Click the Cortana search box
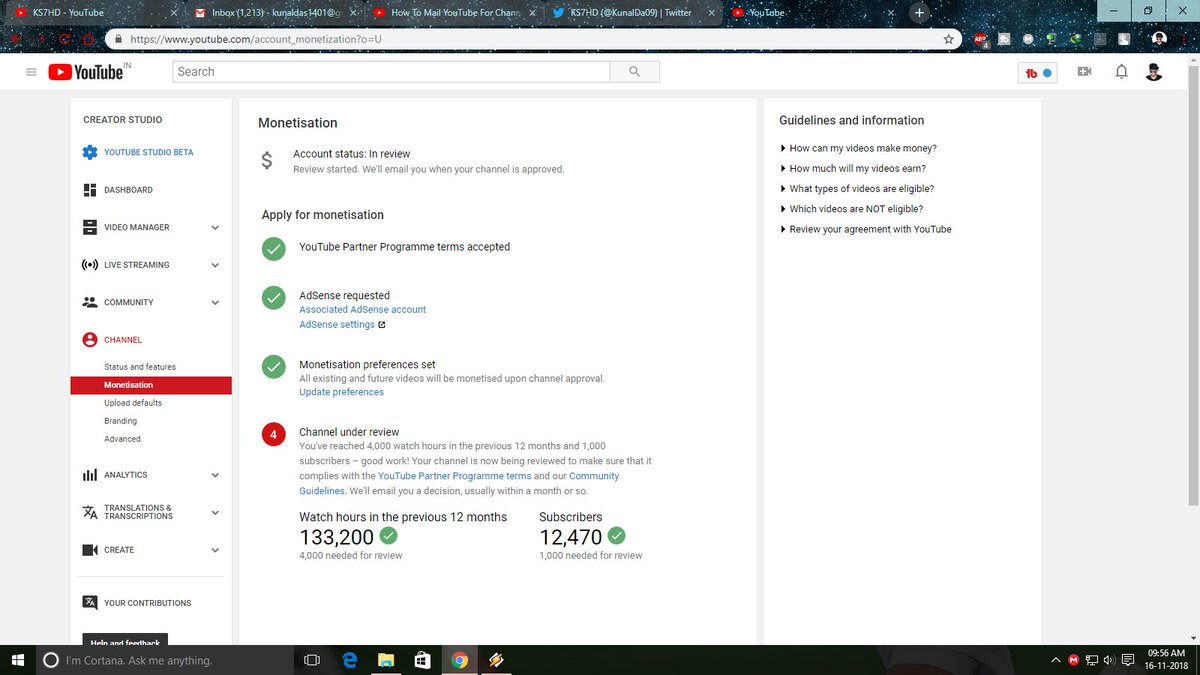This screenshot has height=675, width=1200. (164, 660)
